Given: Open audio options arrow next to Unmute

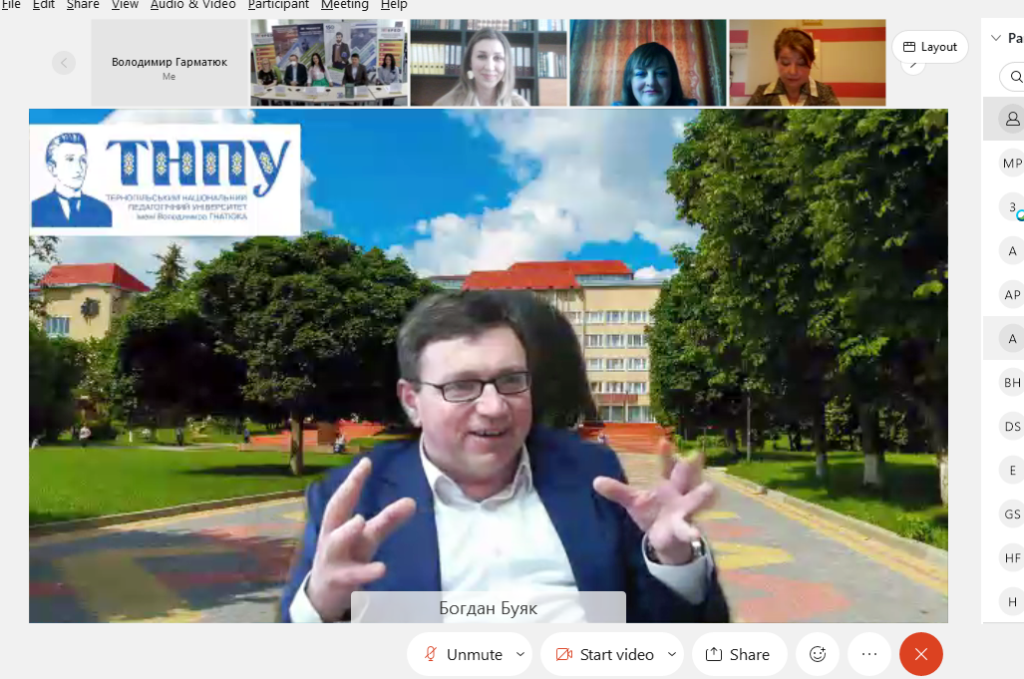Looking at the screenshot, I should pyautogui.click(x=520, y=654).
